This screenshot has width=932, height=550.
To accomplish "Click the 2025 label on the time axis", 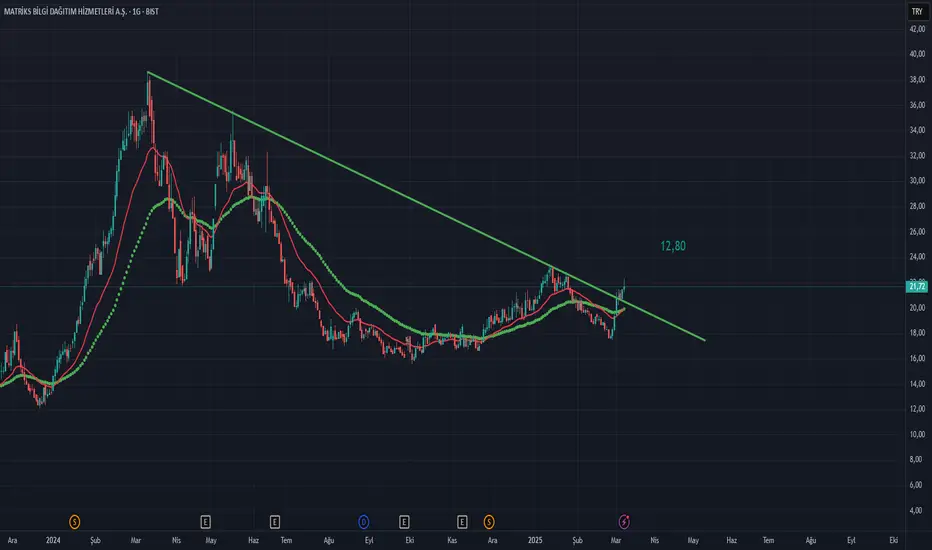I will tap(535, 540).
